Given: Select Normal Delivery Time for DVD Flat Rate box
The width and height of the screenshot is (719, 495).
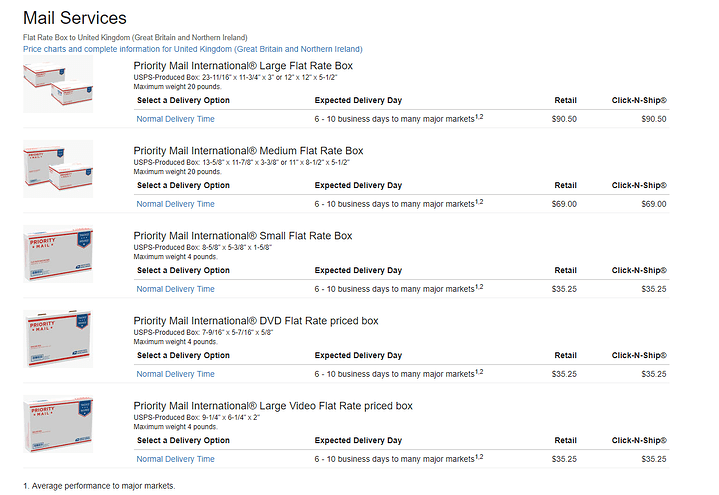Looking at the screenshot, I should 175,374.
